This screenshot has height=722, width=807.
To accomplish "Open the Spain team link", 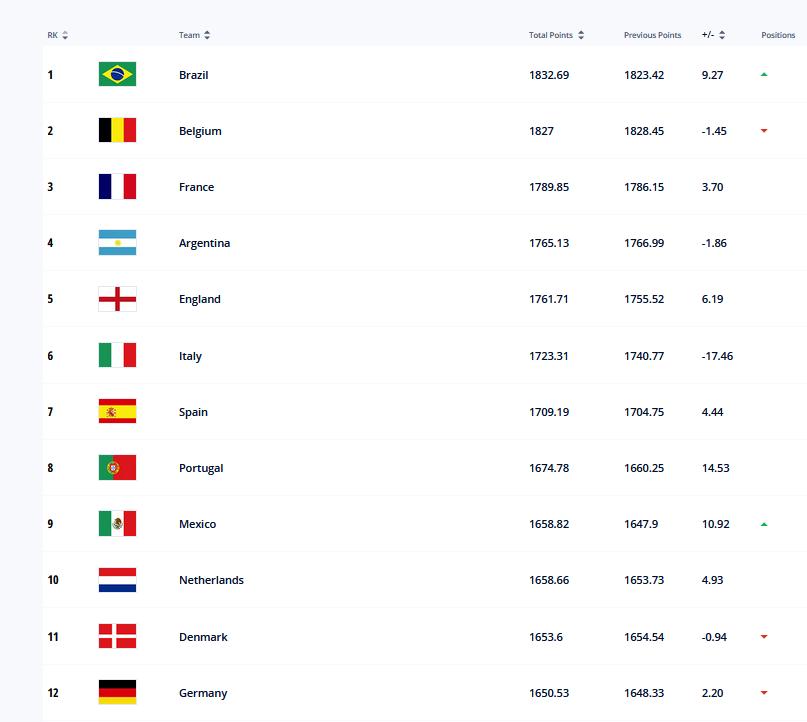I will pyautogui.click(x=193, y=412).
